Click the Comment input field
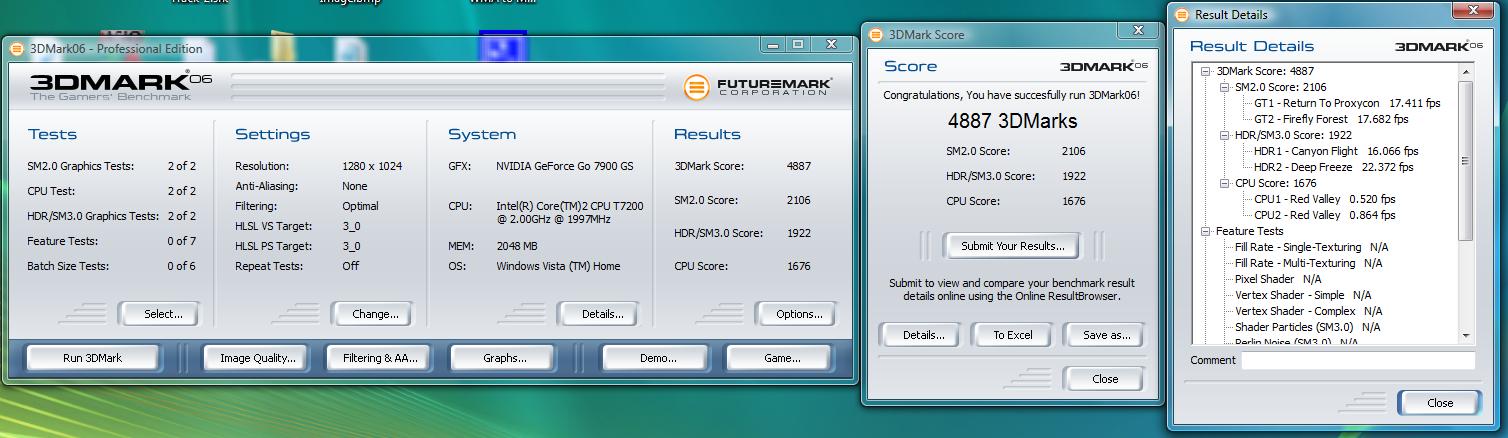Screen dimensions: 1508x438 pos(1358,360)
